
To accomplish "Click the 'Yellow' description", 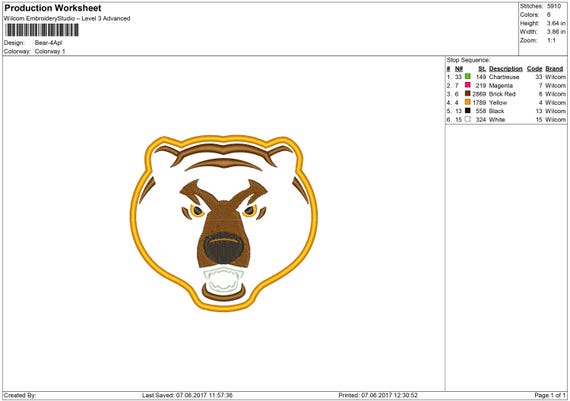I will [498, 103].
